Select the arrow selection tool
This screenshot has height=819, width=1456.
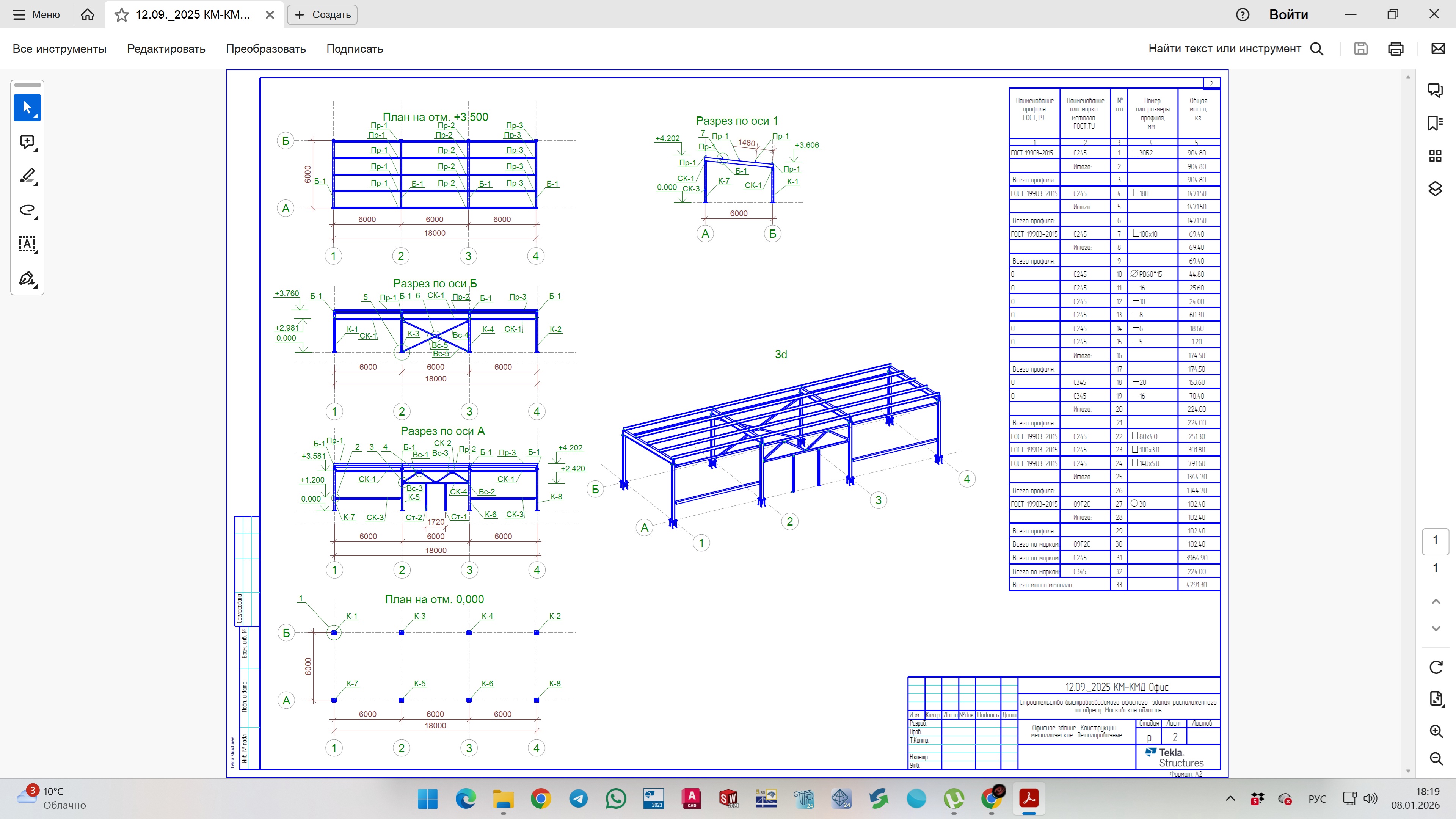pos(27,107)
